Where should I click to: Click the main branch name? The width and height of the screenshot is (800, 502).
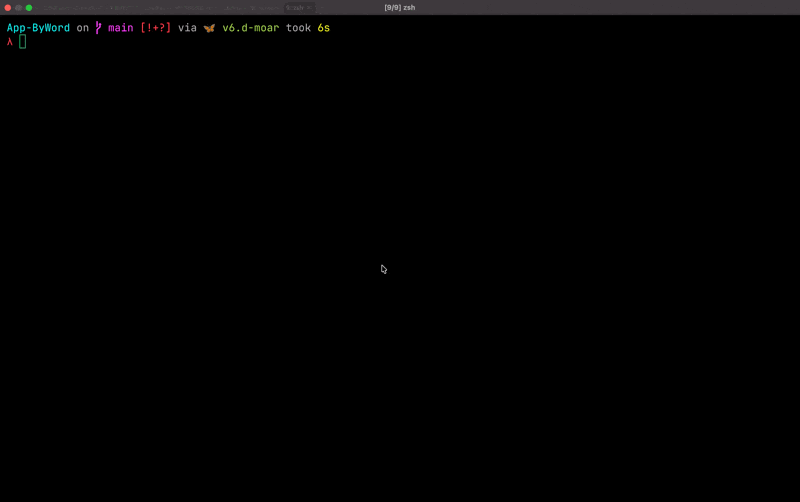click(120, 28)
